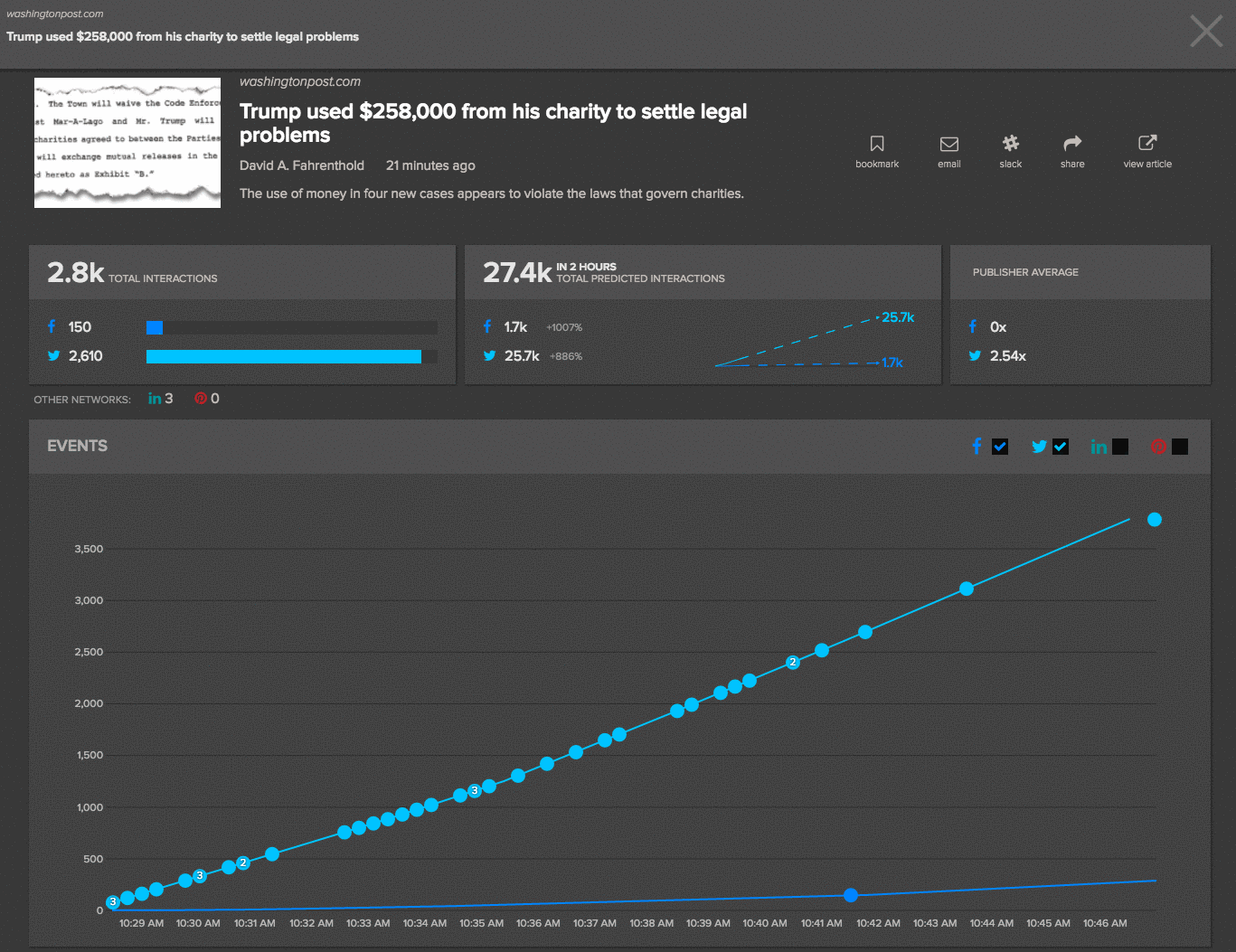Click the 27.4k predicted interactions figure

[517, 272]
